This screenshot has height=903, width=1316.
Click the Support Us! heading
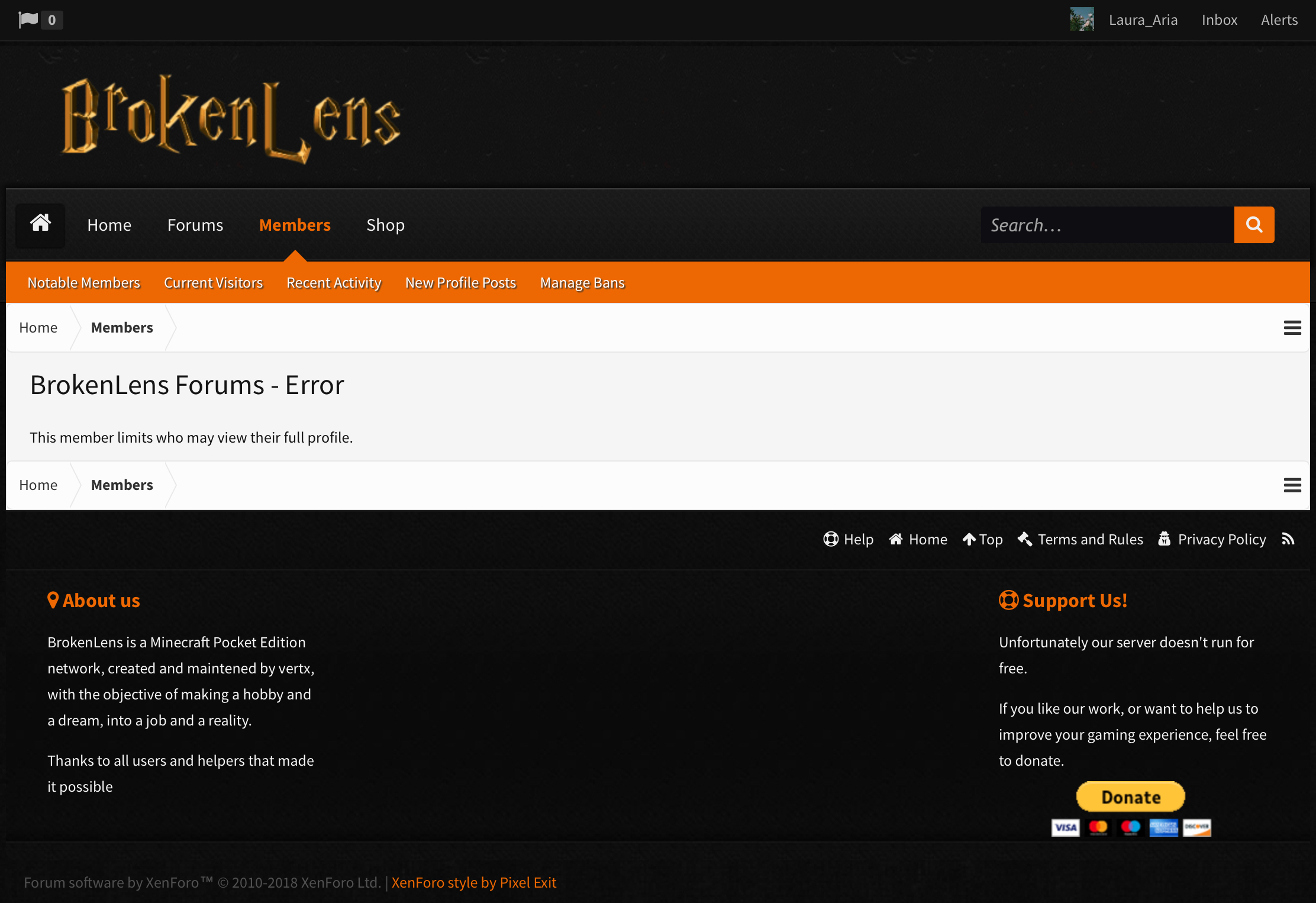click(x=1063, y=601)
